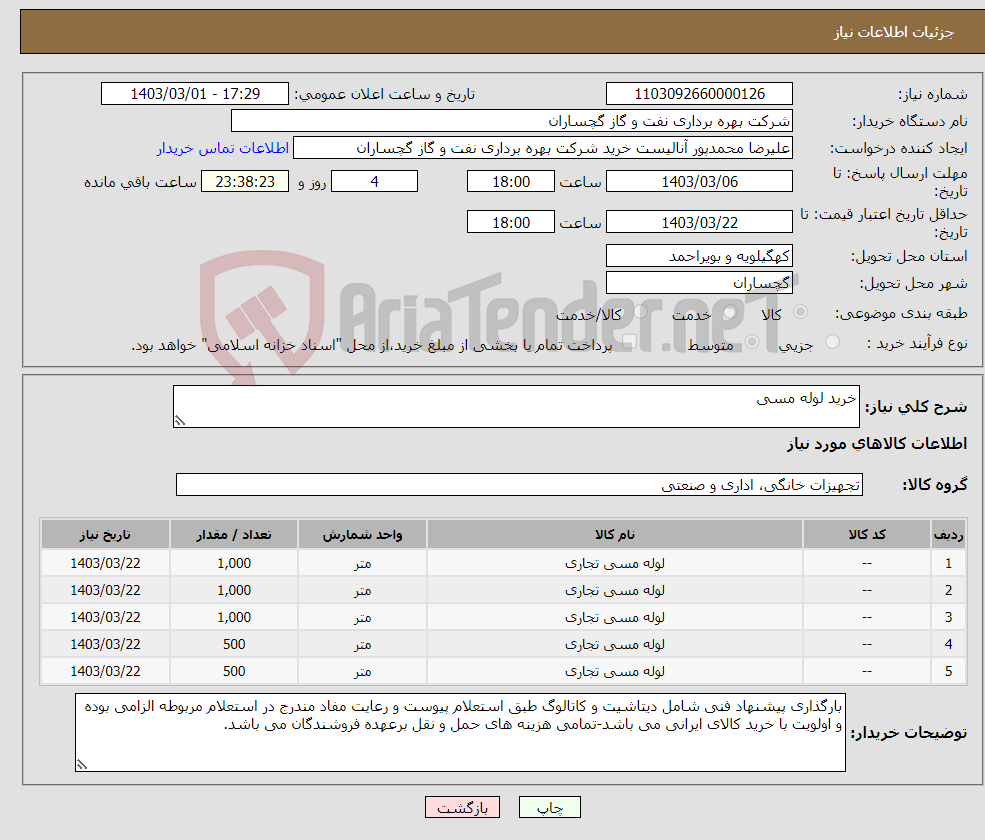Click the buyer notes textarea resize handle
This screenshot has height=840, width=985.
tap(82, 765)
